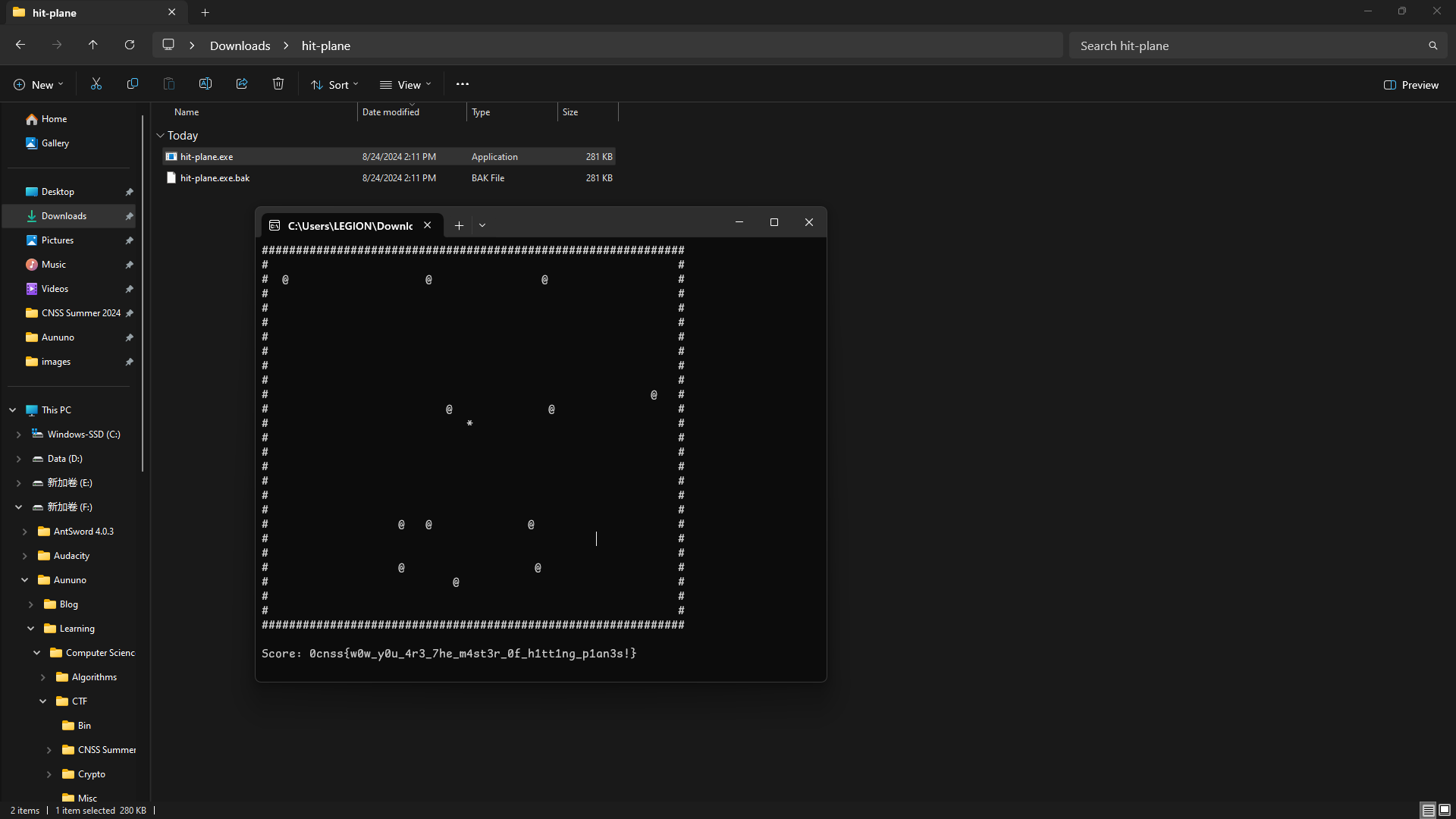Collapse the Today group
Screen dimensions: 1456x819
coord(160,136)
